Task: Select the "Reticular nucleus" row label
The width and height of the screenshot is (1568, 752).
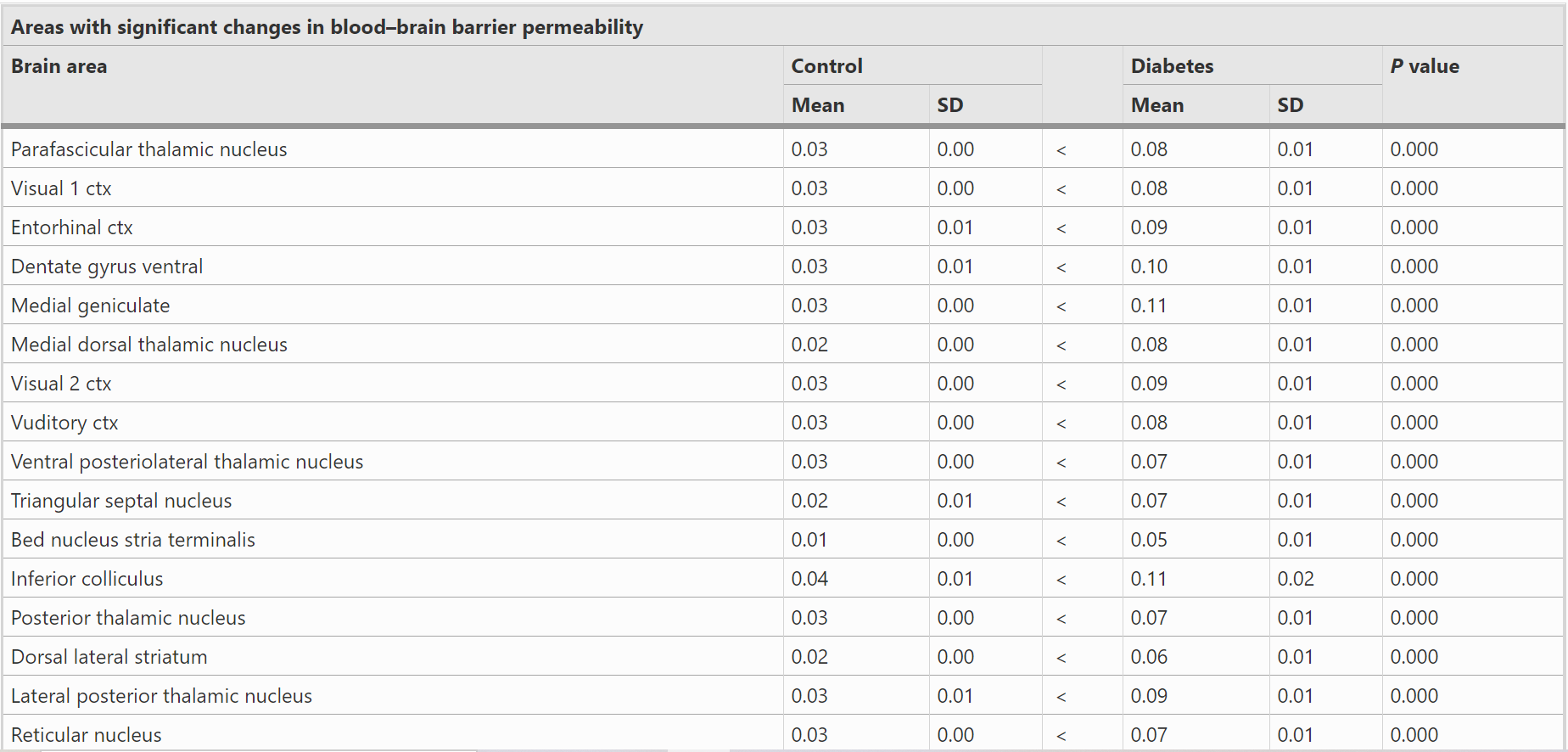Action: coord(87,735)
